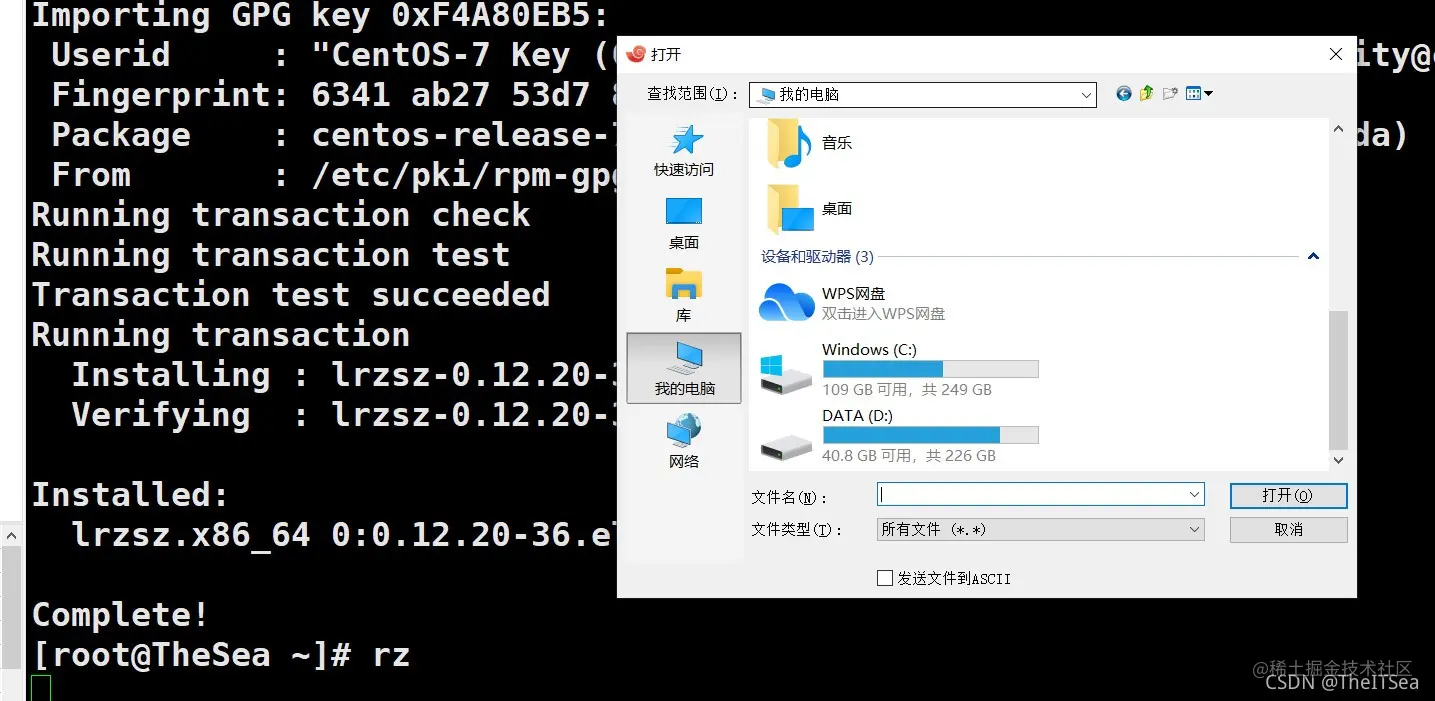
Task: Go back using the blue back arrow icon
Action: coord(1124,94)
